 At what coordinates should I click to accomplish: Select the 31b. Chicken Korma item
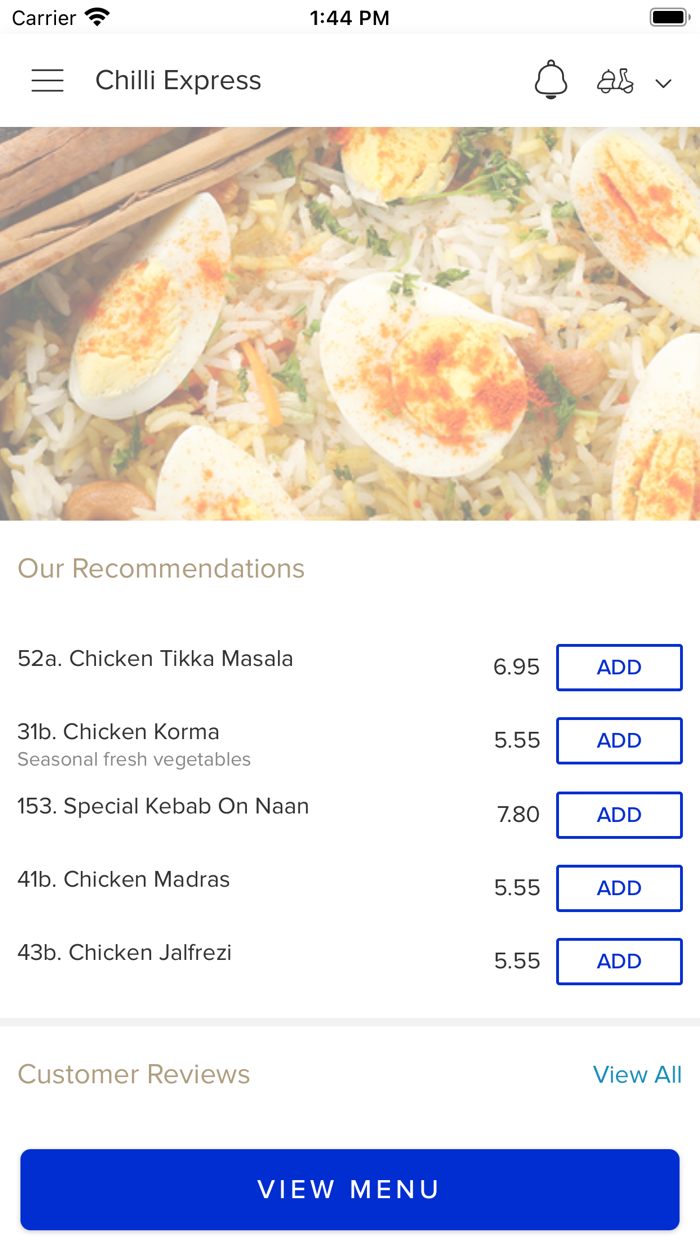pos(118,732)
